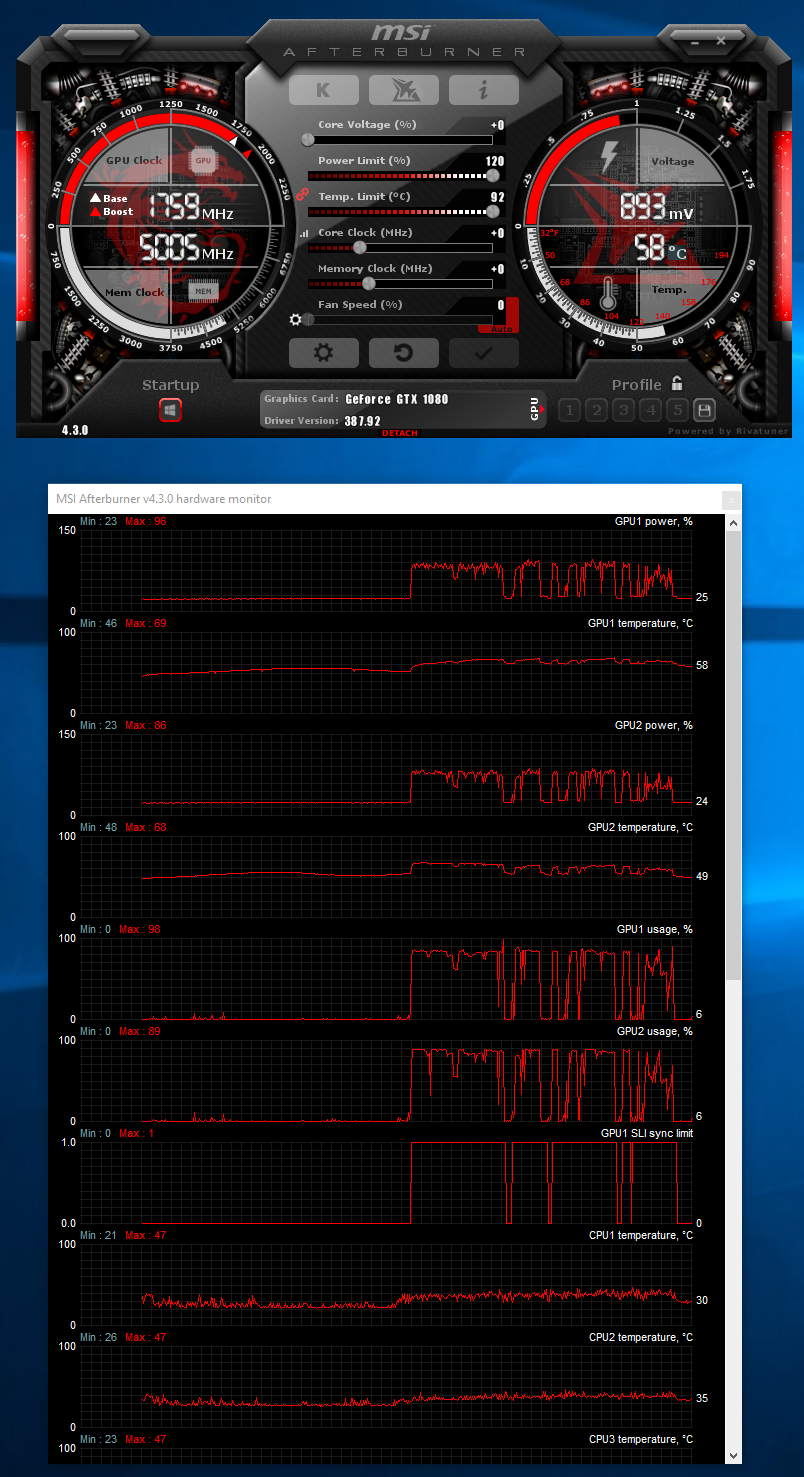
Task: Click the hardware monitor scrollbar thumb
Action: 734,755
